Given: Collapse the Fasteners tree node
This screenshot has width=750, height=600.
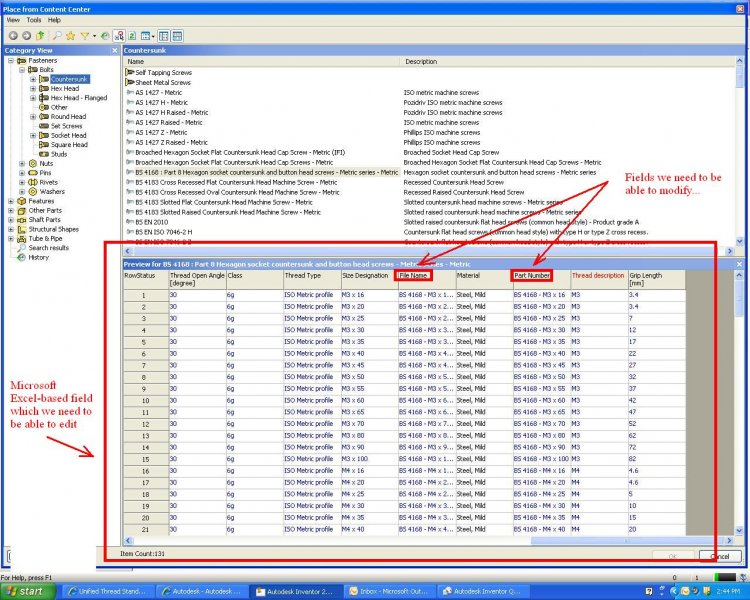Looking at the screenshot, I should pos(10,60).
